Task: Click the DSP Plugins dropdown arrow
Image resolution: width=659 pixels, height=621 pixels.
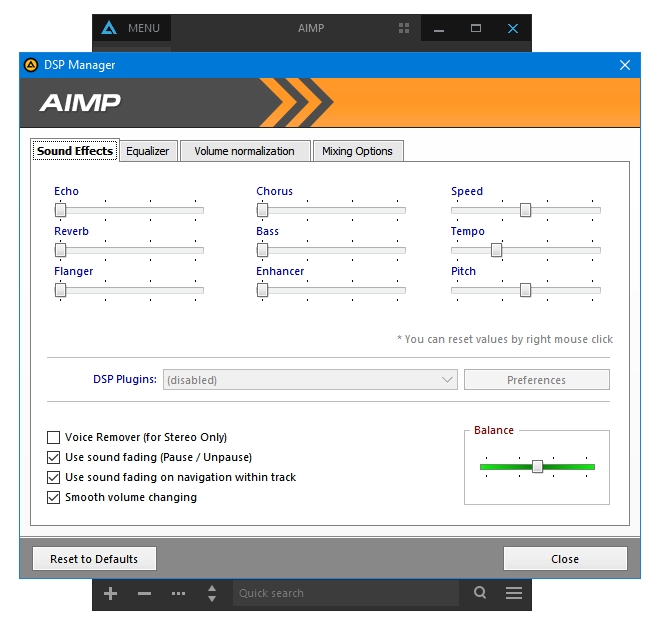Action: coord(447,380)
